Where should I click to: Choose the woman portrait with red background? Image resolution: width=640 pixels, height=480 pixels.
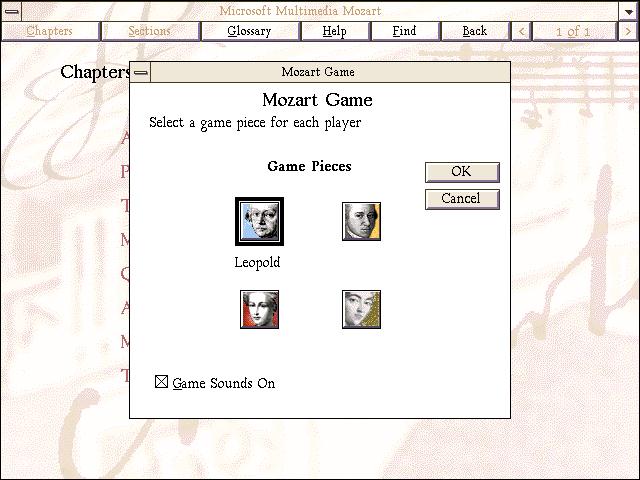259,309
